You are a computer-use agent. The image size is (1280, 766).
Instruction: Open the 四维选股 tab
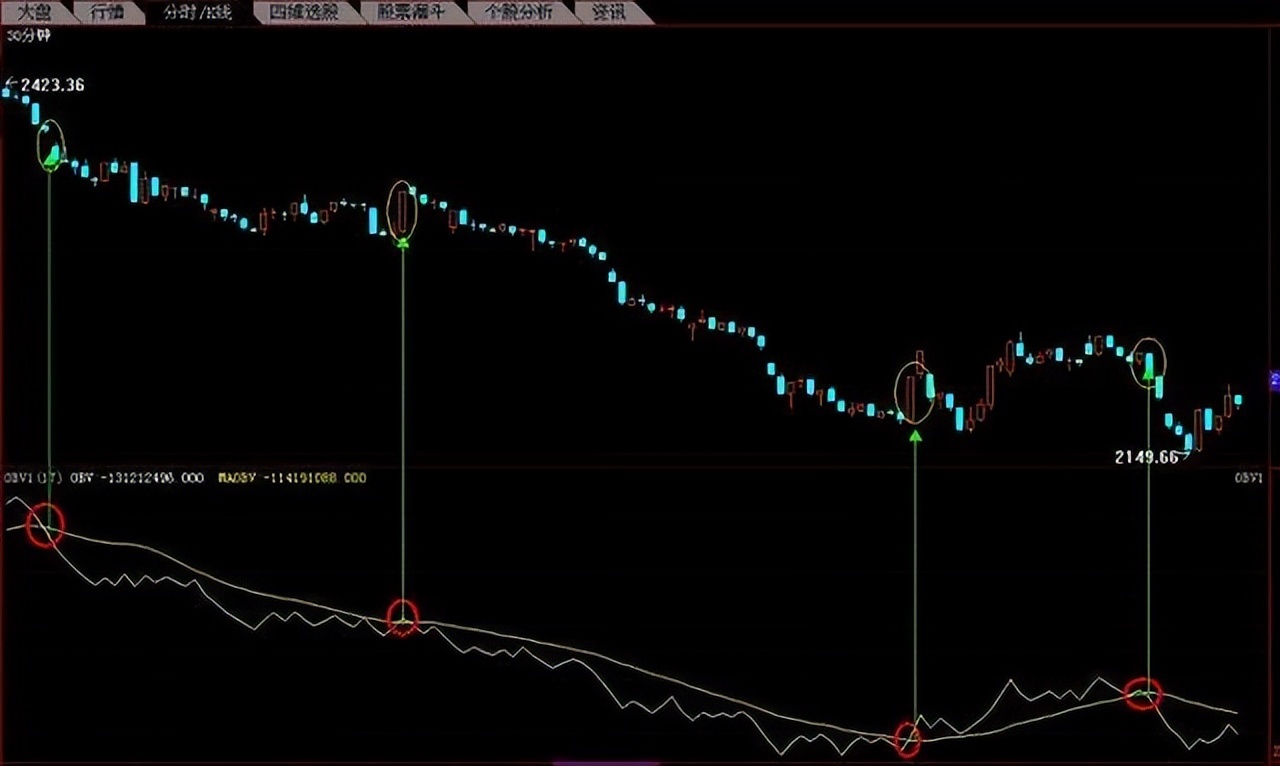click(302, 13)
